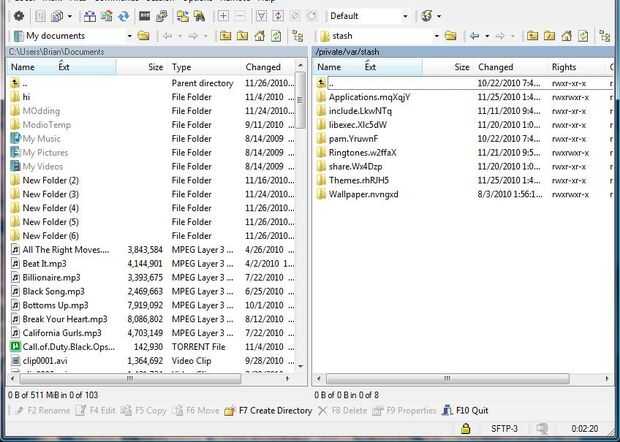Click the Compare Directories toolbar icon
620x442 pixels.
(89, 16)
